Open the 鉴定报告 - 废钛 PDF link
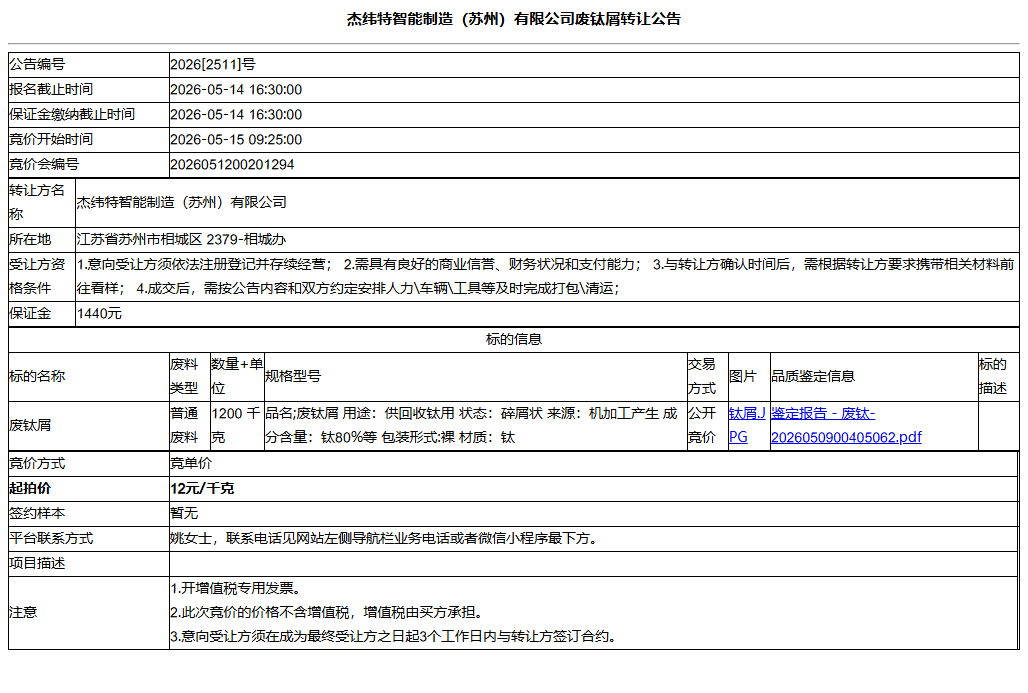Screen dimensions: 1028x693 coord(846,426)
